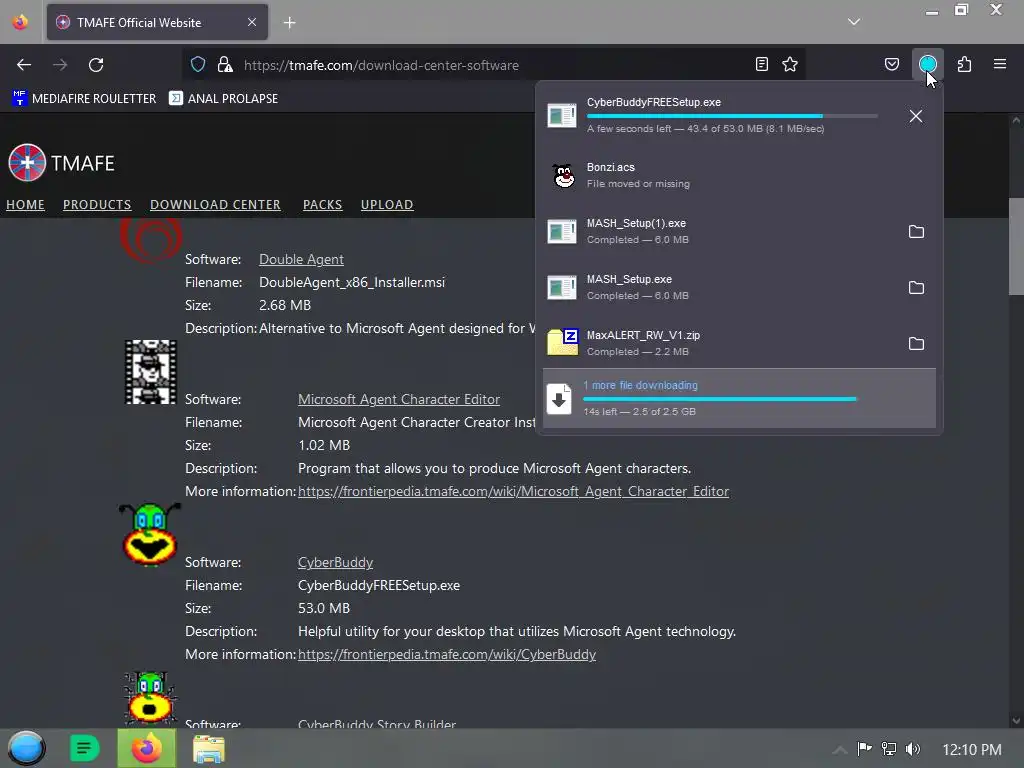Click '1 more file downloading' summary
The width and height of the screenshot is (1024, 768).
point(739,398)
